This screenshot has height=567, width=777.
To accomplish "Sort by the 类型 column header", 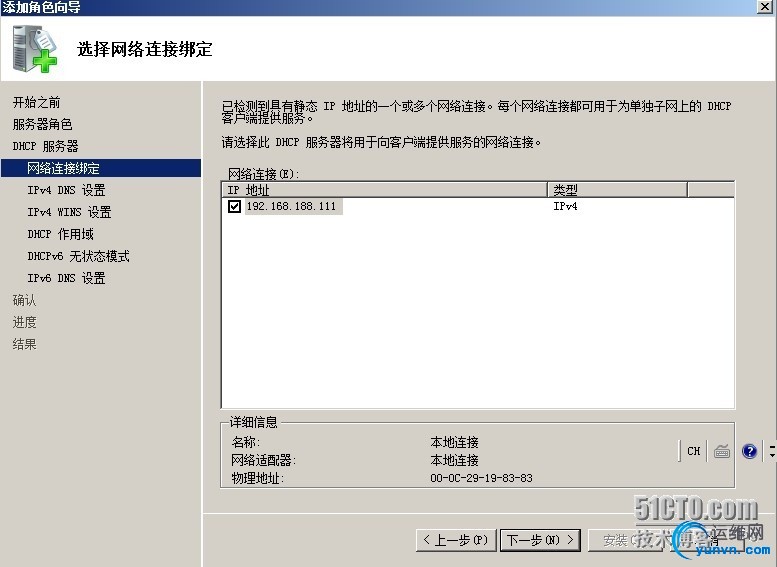I will click(x=617, y=190).
